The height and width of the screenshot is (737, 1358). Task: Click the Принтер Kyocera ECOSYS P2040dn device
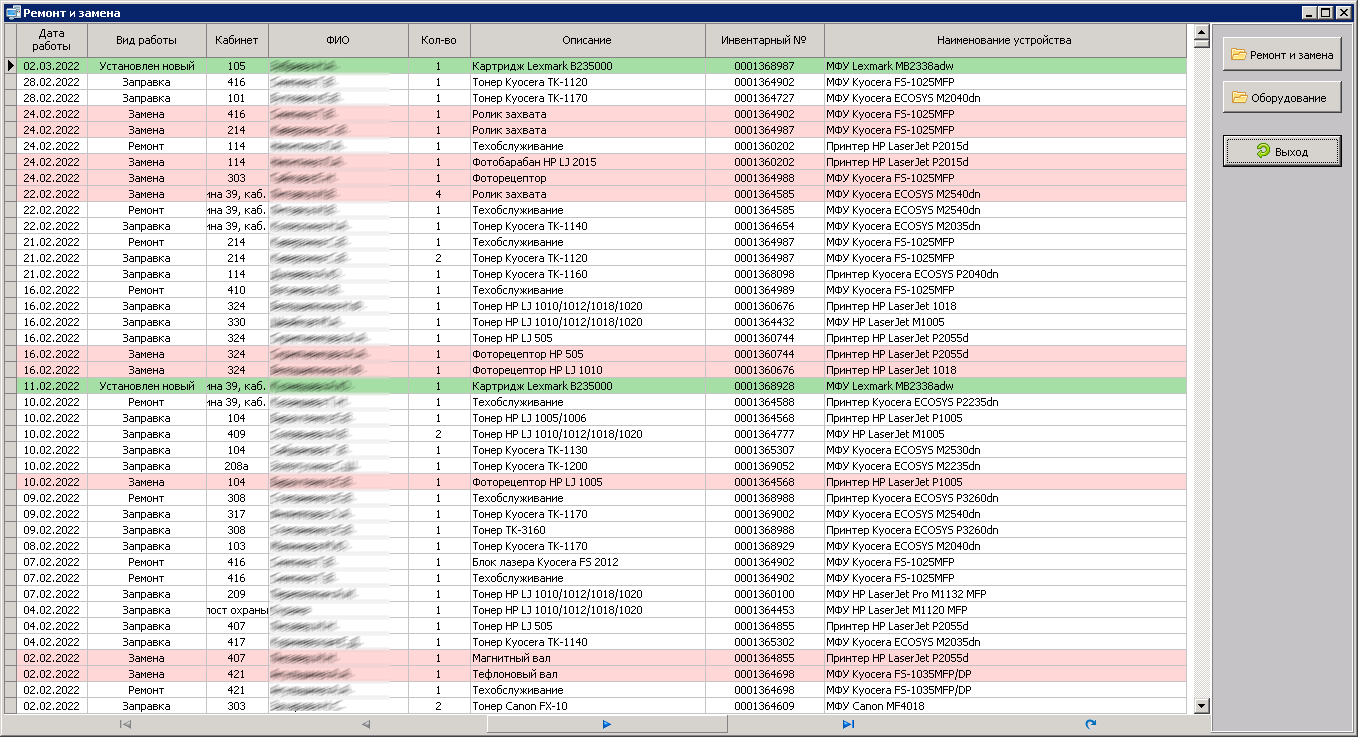click(x=1004, y=274)
